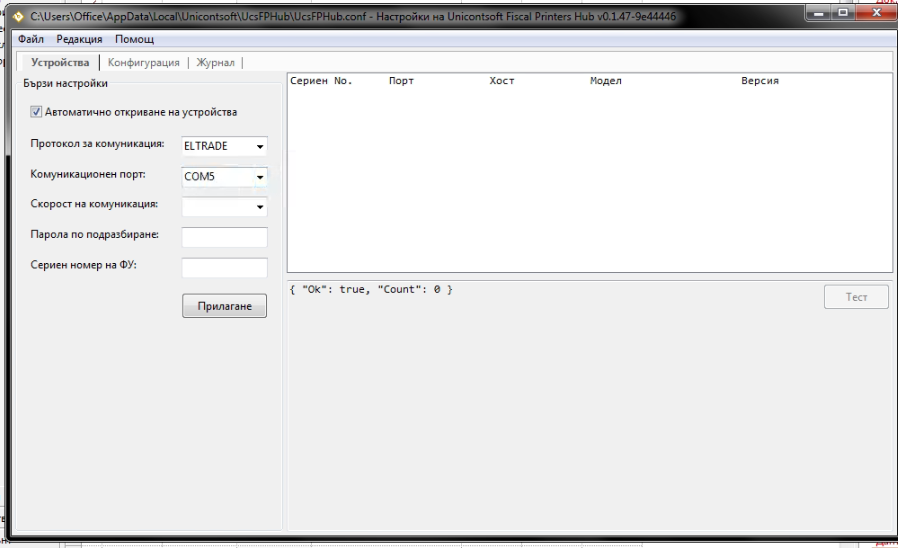898x548 pixels.
Task: Close the Fiscal Printers Hub window
Action: pyautogui.click(x=876, y=13)
